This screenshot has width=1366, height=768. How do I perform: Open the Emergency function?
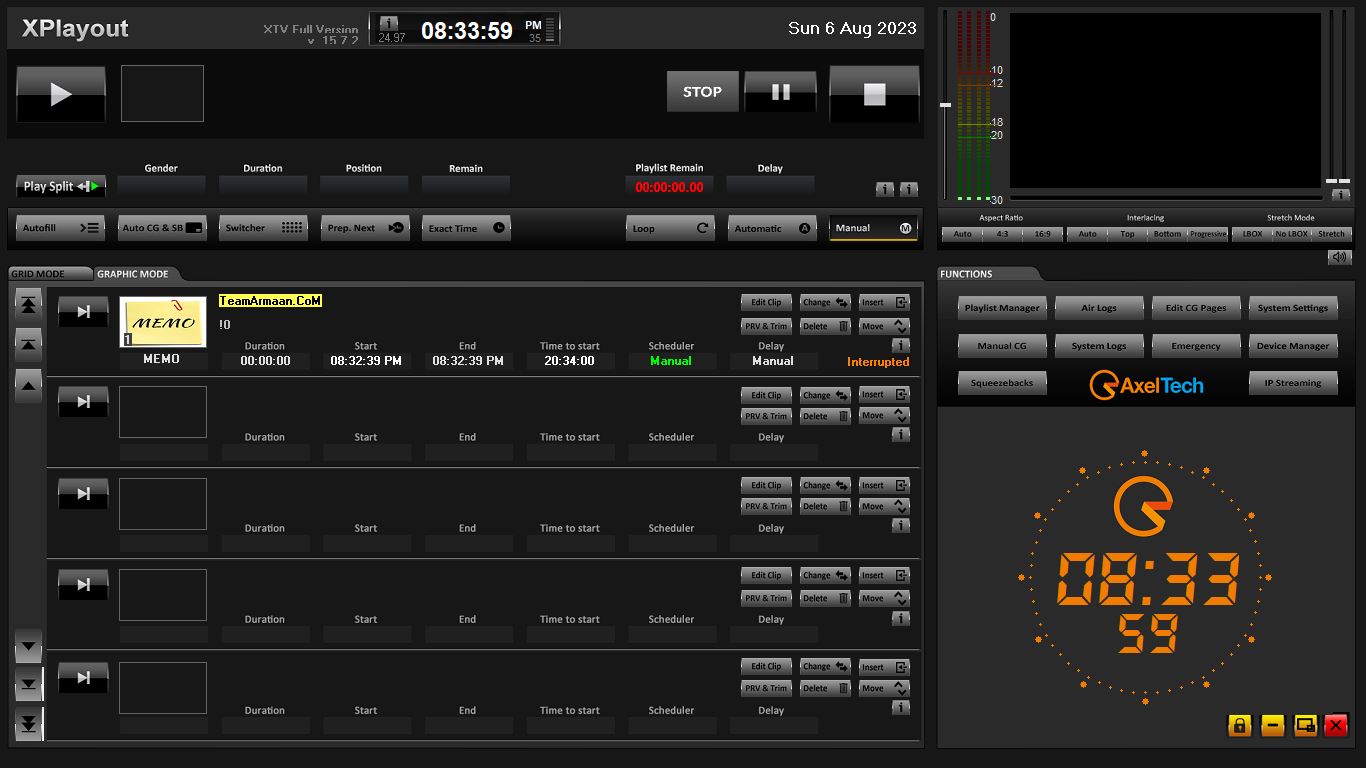click(1196, 346)
